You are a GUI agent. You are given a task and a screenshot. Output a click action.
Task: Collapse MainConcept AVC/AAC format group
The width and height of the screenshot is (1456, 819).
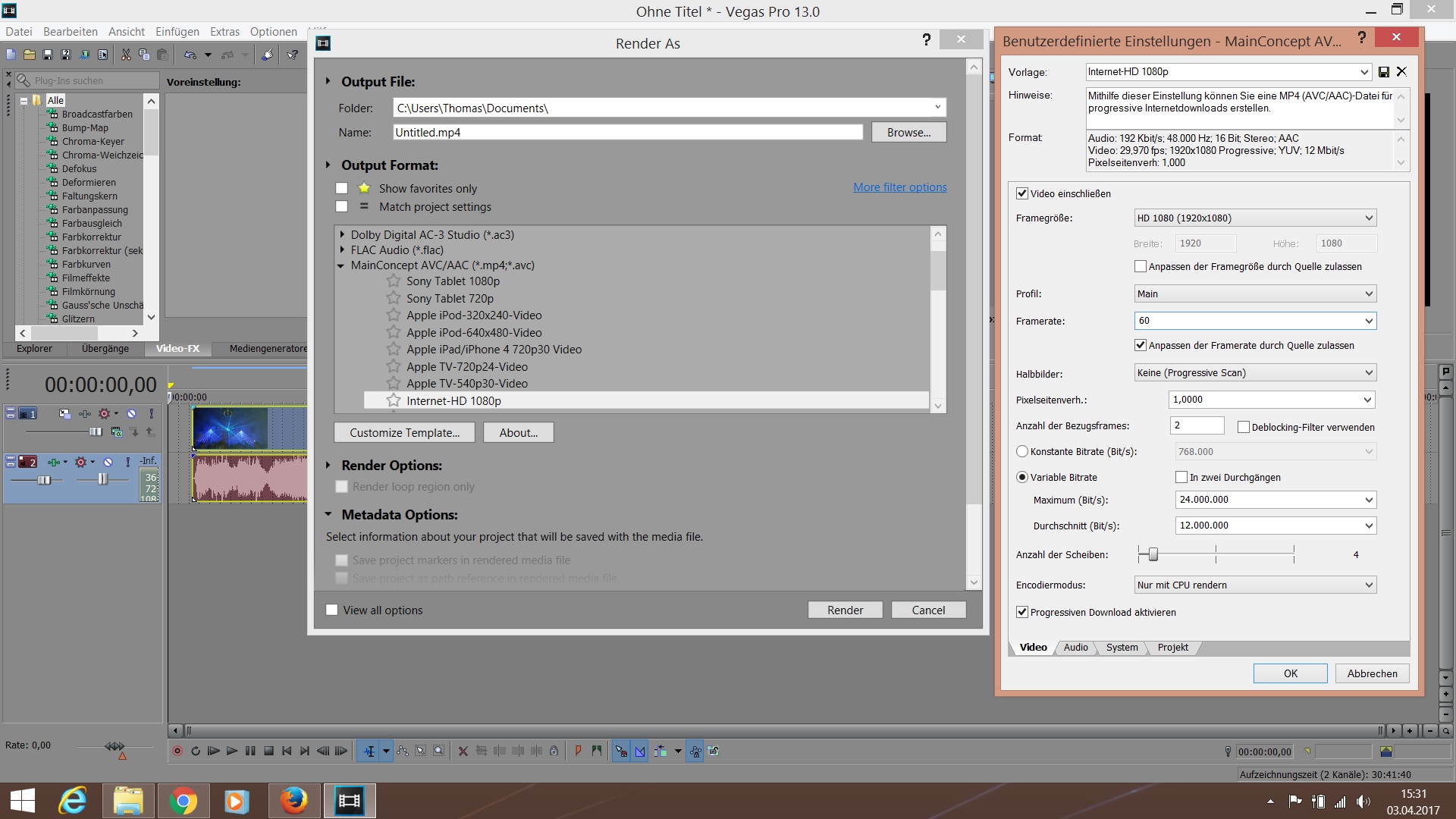point(341,265)
